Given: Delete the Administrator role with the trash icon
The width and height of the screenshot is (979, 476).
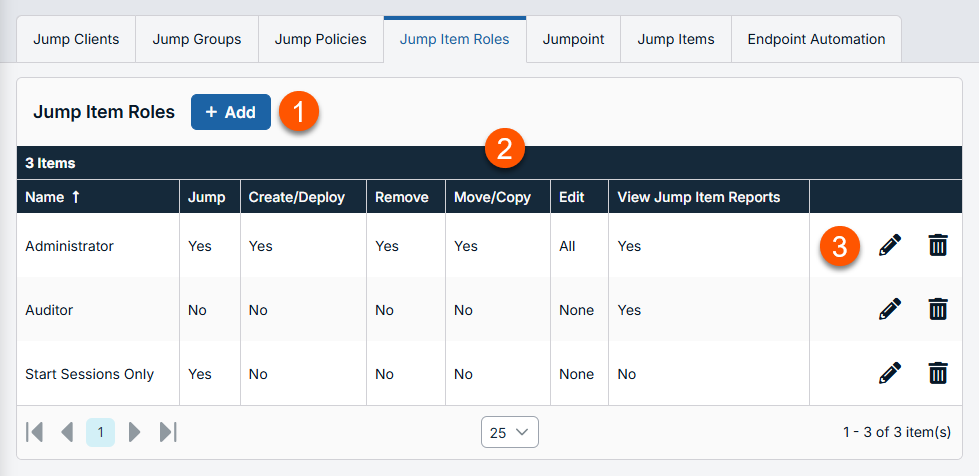Looking at the screenshot, I should [938, 246].
